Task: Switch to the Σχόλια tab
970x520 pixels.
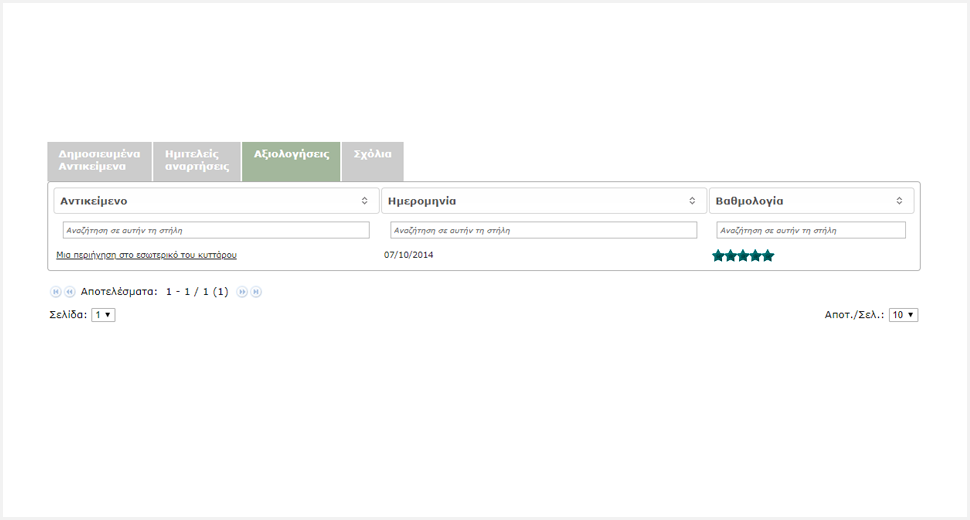Action: coord(372,155)
